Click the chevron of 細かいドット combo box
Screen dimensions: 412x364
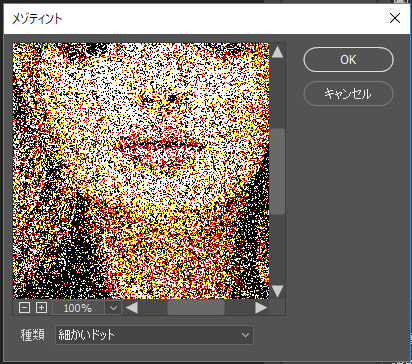[x=245, y=335]
